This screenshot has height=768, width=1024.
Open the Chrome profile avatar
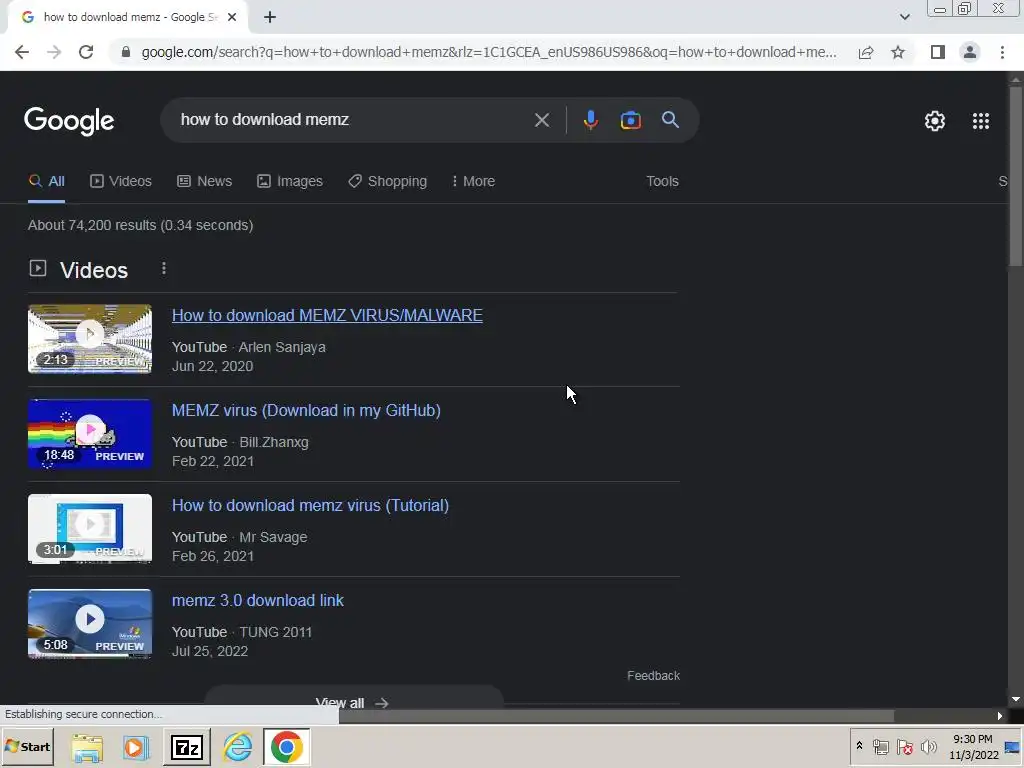tap(970, 52)
